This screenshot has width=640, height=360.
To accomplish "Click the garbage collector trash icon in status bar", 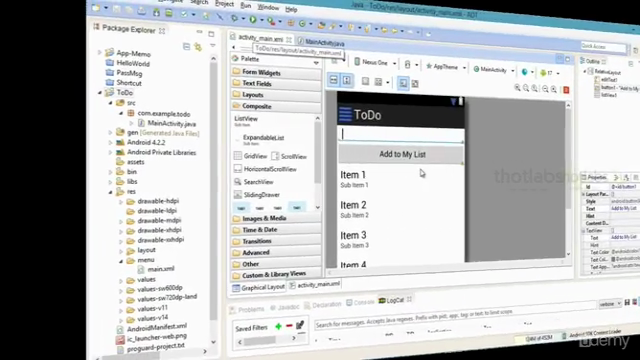I will pos(564,336).
